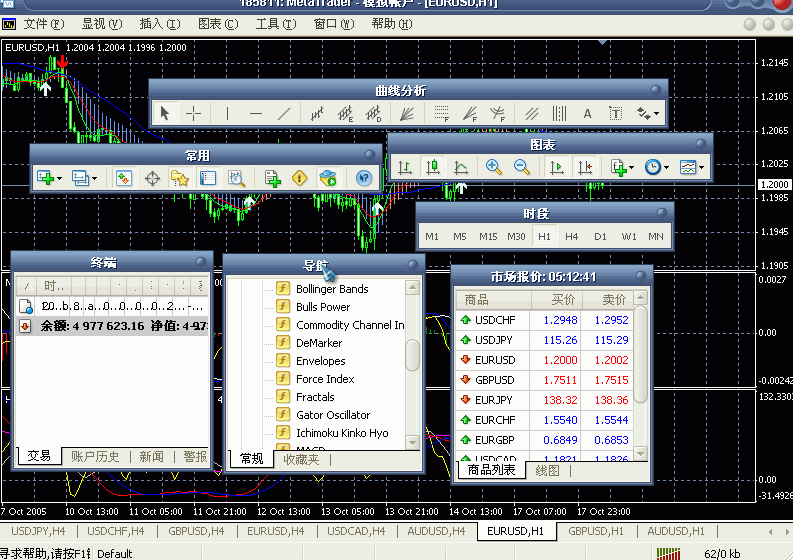Toggle the Market Watch window icon

123,178
